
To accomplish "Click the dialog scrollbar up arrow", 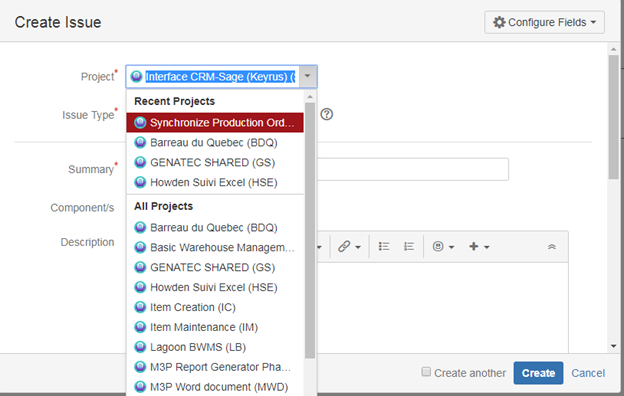I will [x=614, y=49].
